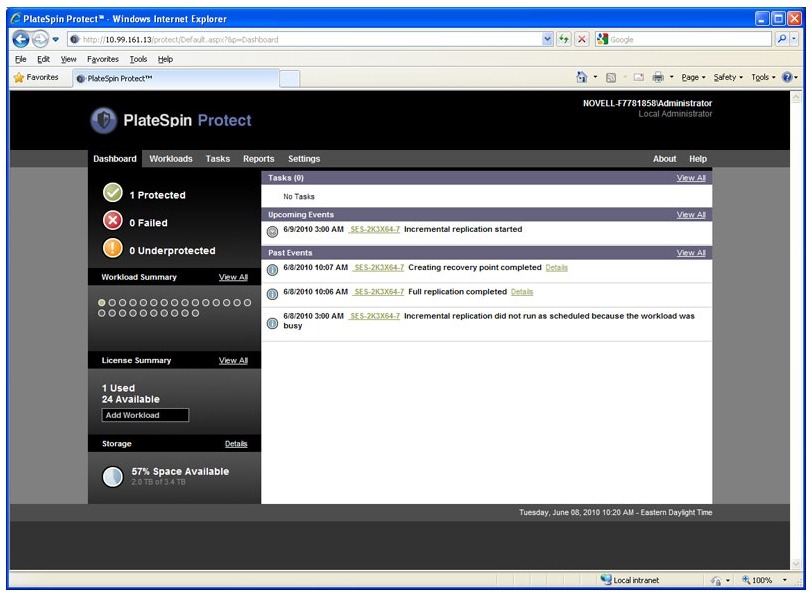
Task: Click View All in Workload Summary
Action: point(233,277)
